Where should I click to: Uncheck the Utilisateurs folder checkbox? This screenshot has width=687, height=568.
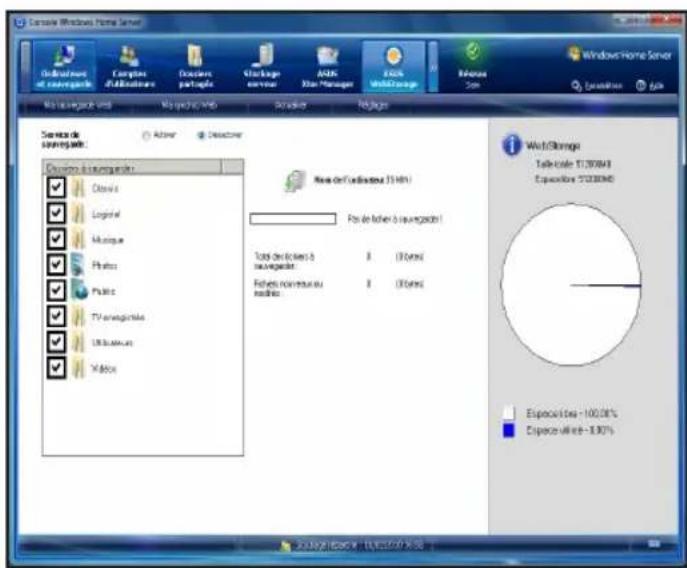click(x=56, y=342)
